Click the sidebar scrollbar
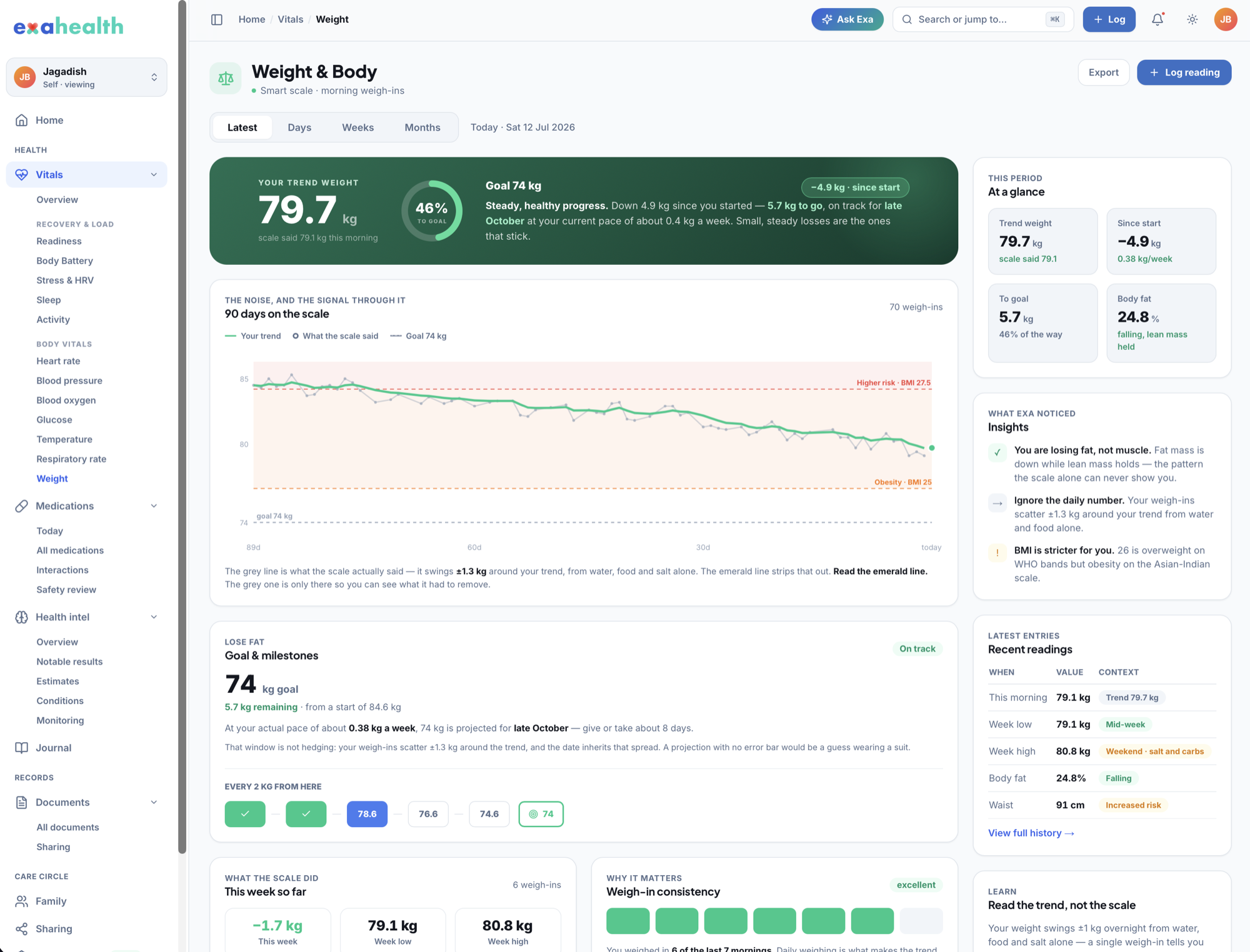1250x952 pixels. [x=182, y=427]
